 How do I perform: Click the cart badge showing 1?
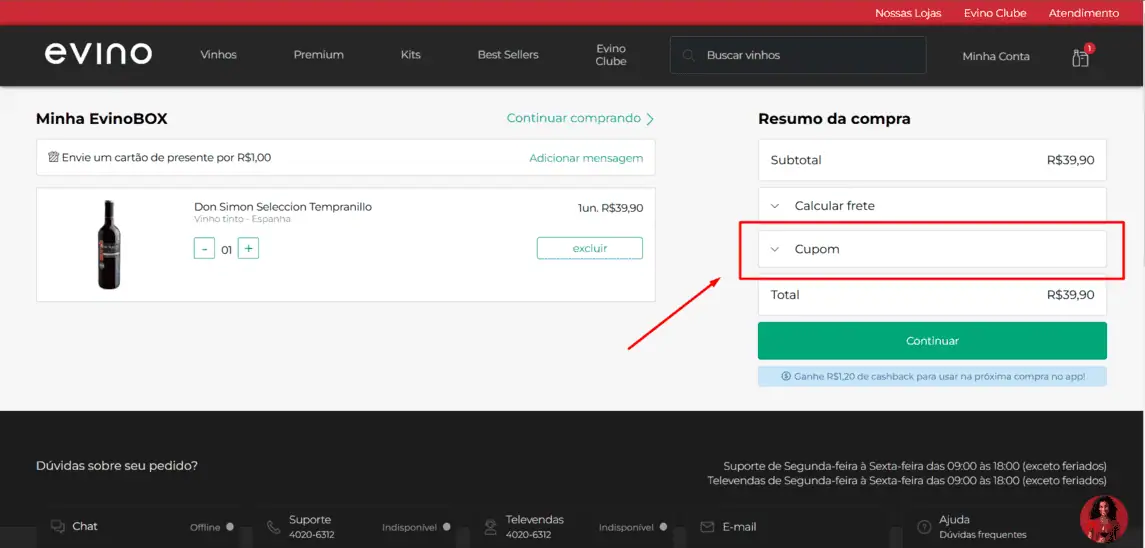click(1090, 48)
